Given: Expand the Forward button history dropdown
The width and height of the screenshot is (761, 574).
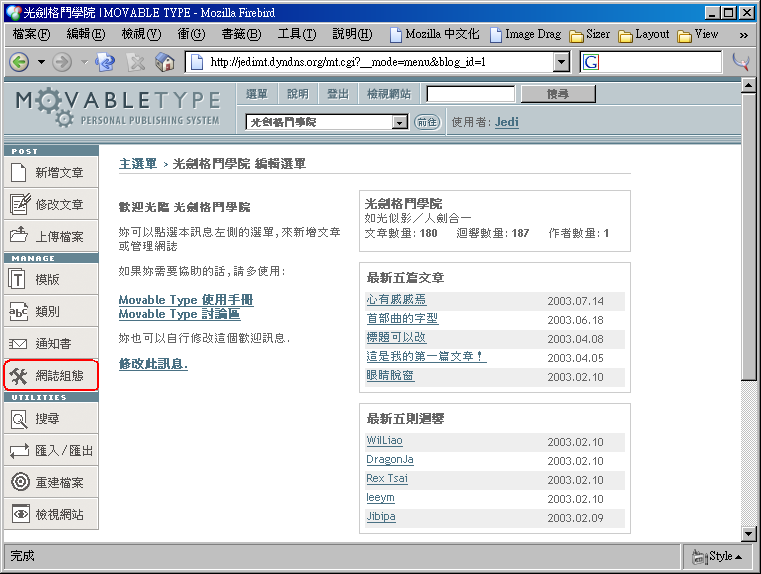Looking at the screenshot, I should coord(84,62).
